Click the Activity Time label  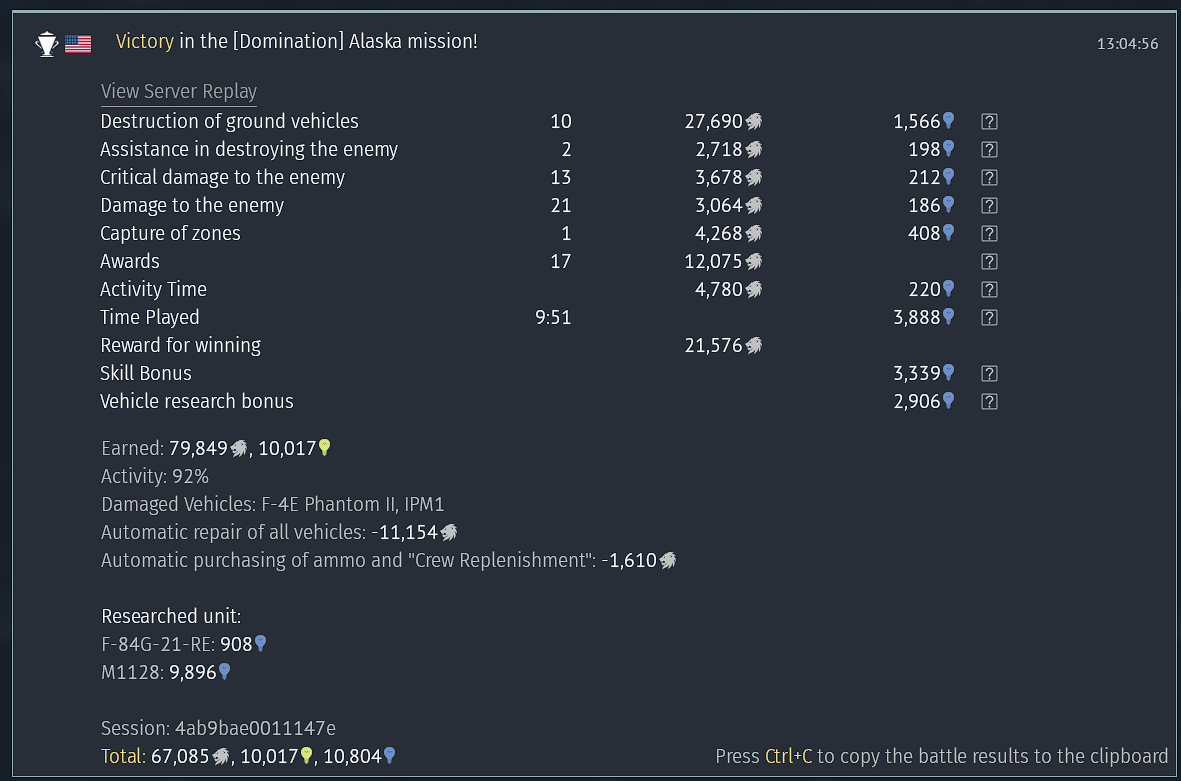tap(153, 289)
